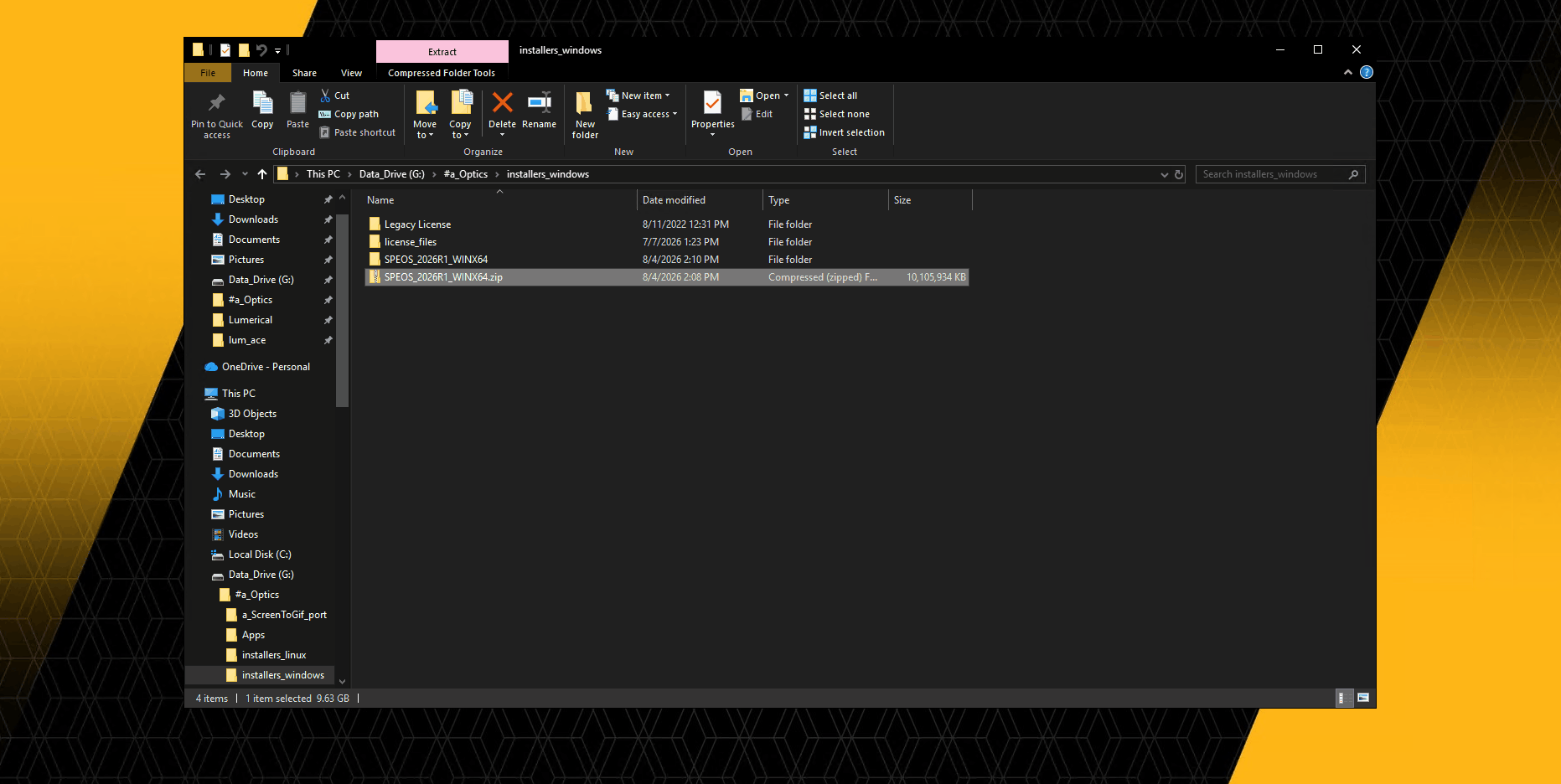Refresh the installers_windows folder view
The image size is (1561, 784).
(1179, 174)
